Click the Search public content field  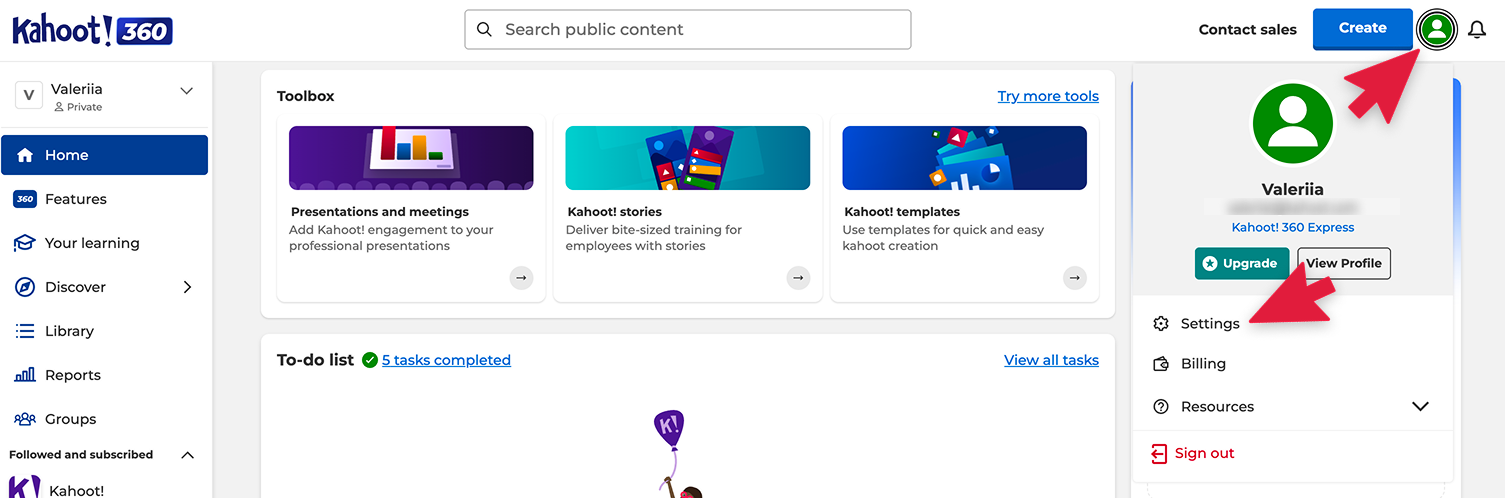pyautogui.click(x=688, y=30)
